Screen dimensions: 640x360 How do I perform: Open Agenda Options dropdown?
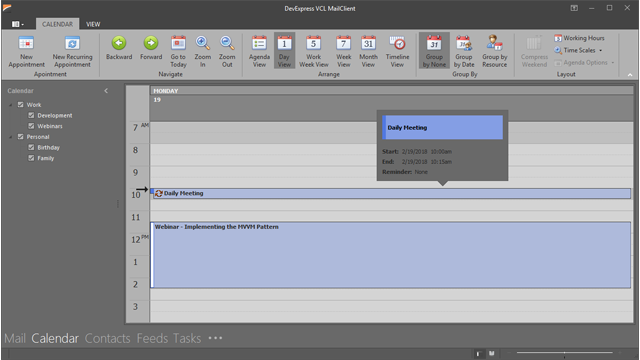pos(584,62)
